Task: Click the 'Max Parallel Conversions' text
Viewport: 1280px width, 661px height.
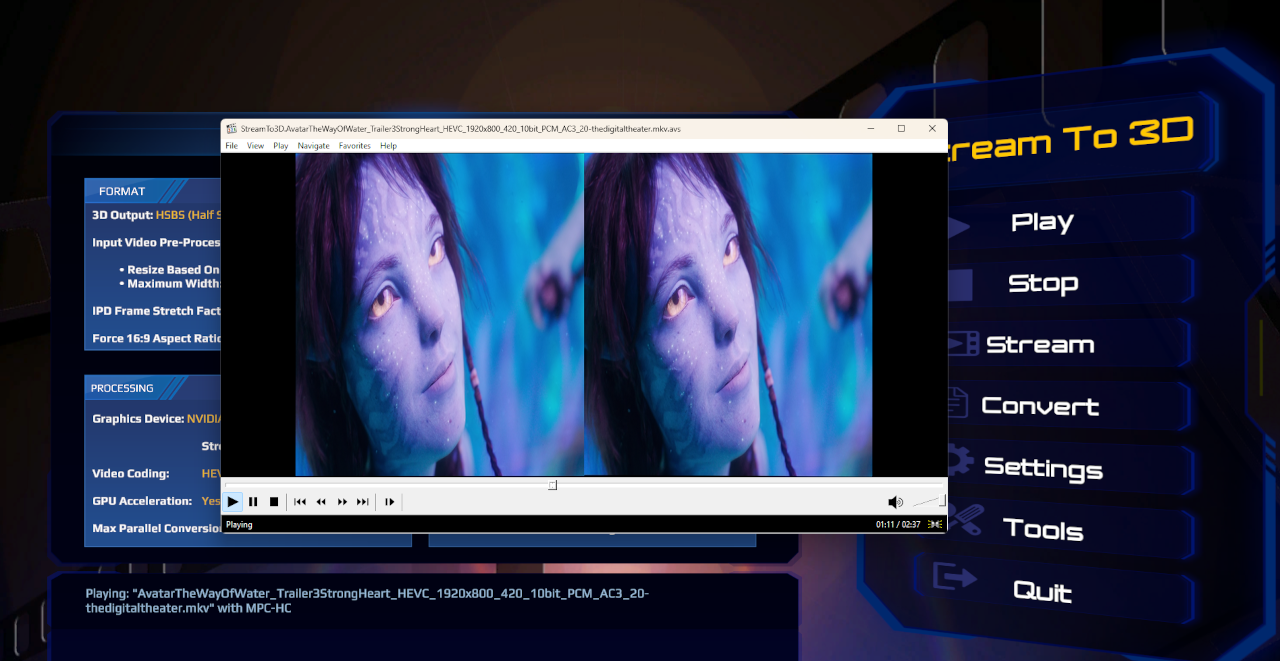Action: pyautogui.click(x=156, y=529)
